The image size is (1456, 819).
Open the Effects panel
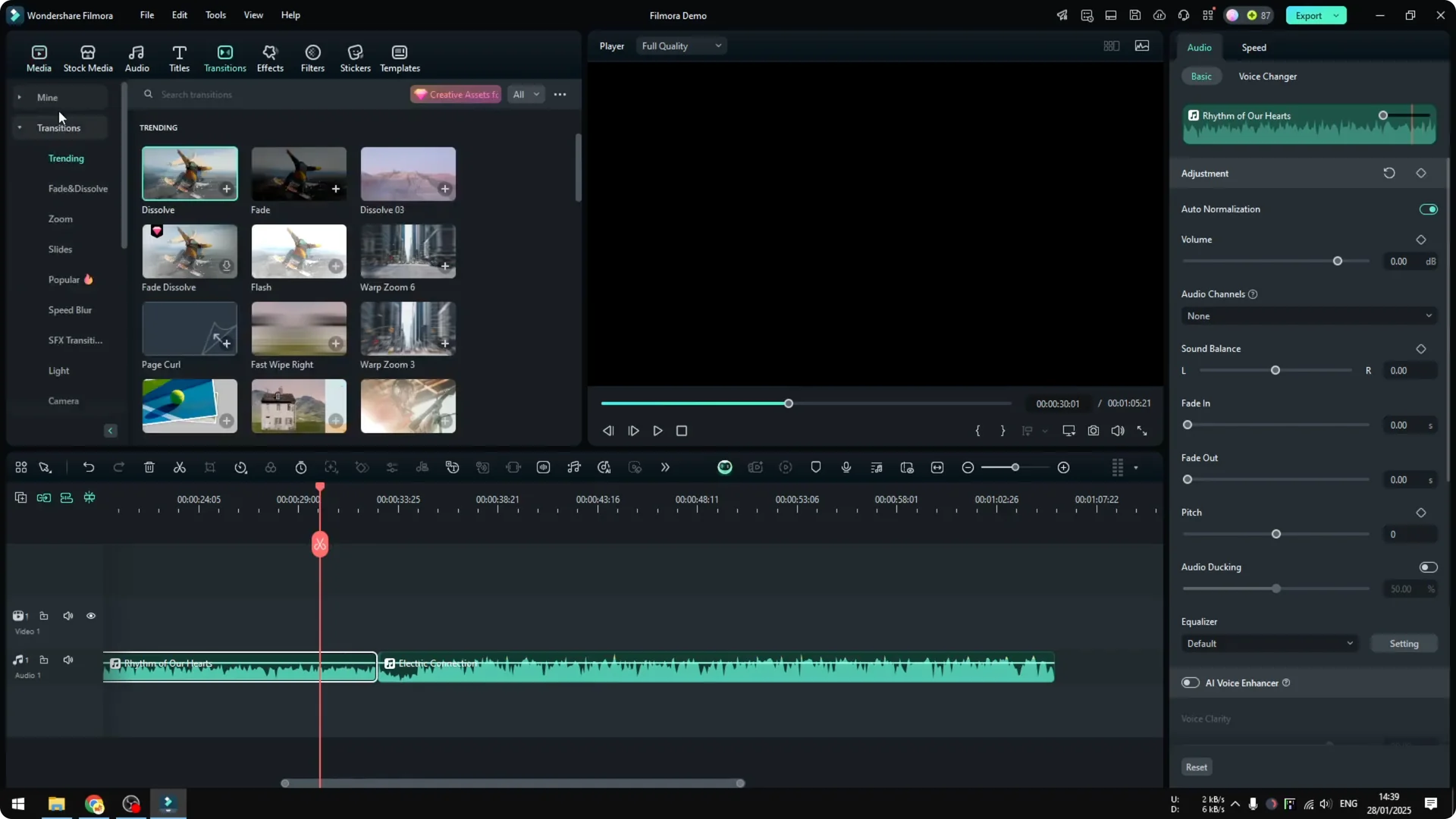270,57
